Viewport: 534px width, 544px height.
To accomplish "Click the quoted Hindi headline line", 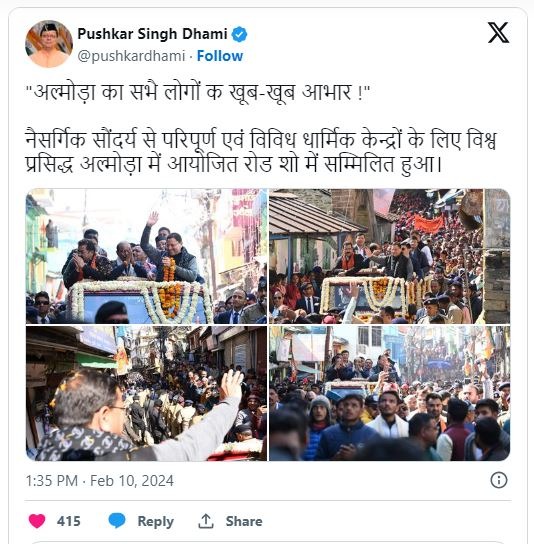I will 198,93.
